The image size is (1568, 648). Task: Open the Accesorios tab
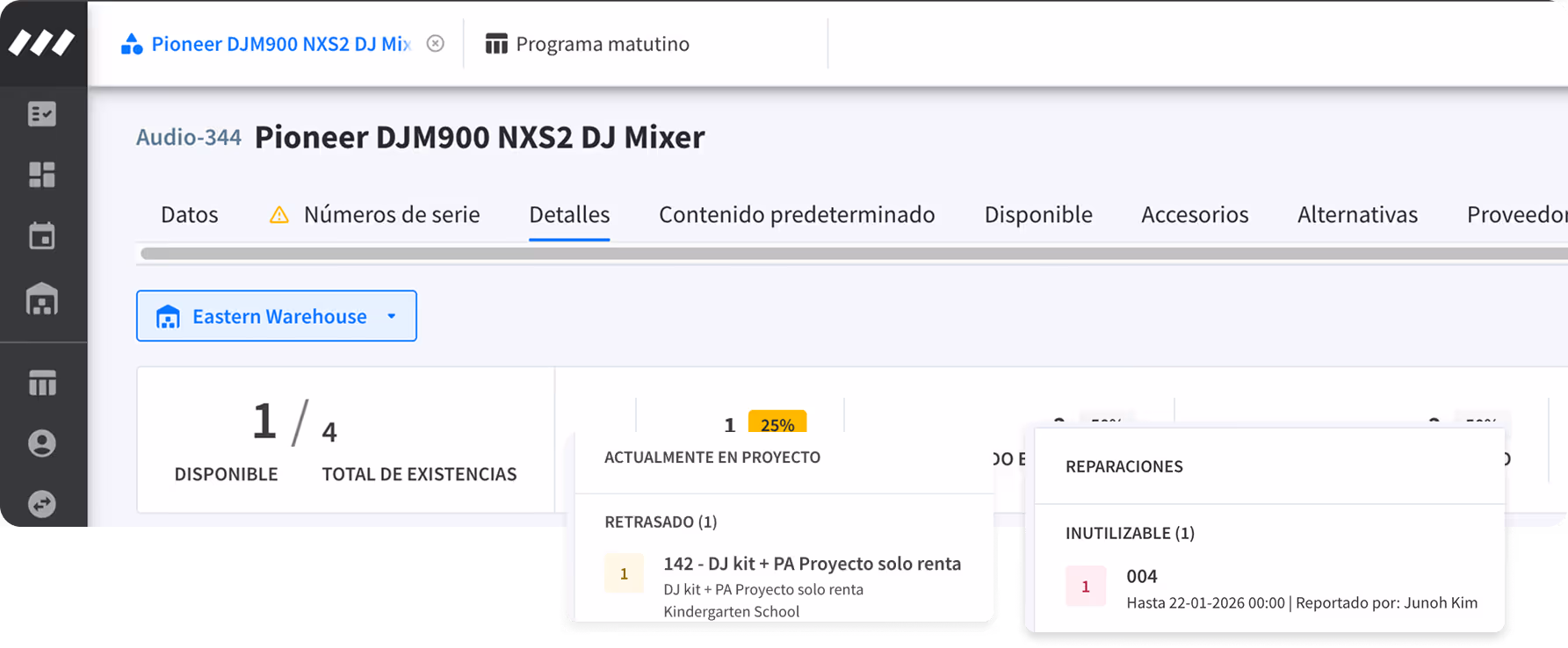[x=1195, y=214]
